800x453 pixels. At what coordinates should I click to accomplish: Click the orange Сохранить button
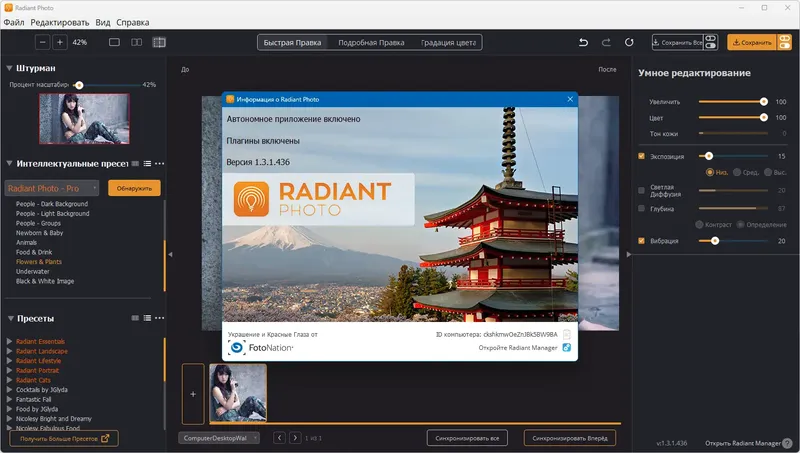752,42
